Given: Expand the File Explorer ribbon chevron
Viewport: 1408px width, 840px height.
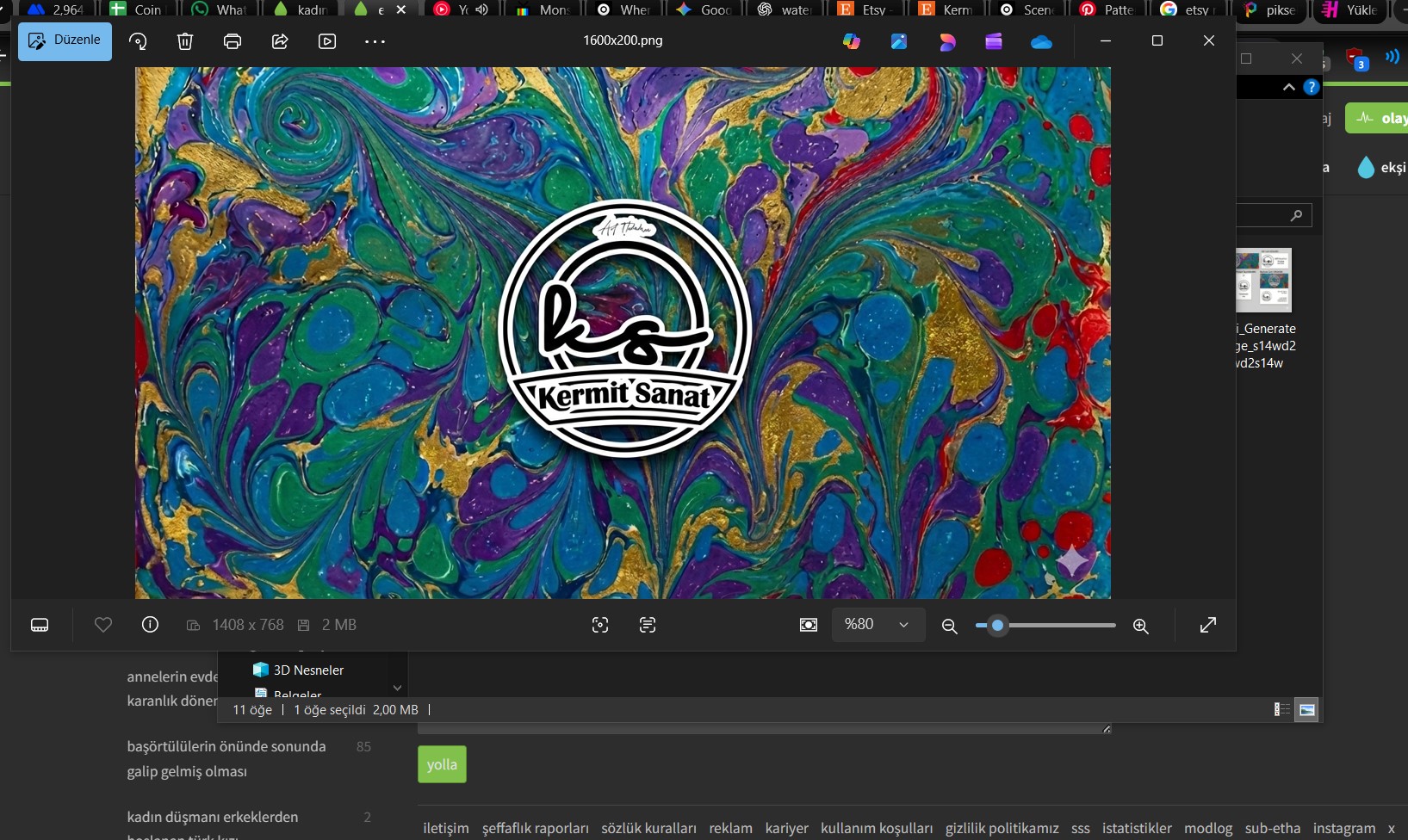Looking at the screenshot, I should [x=1289, y=87].
